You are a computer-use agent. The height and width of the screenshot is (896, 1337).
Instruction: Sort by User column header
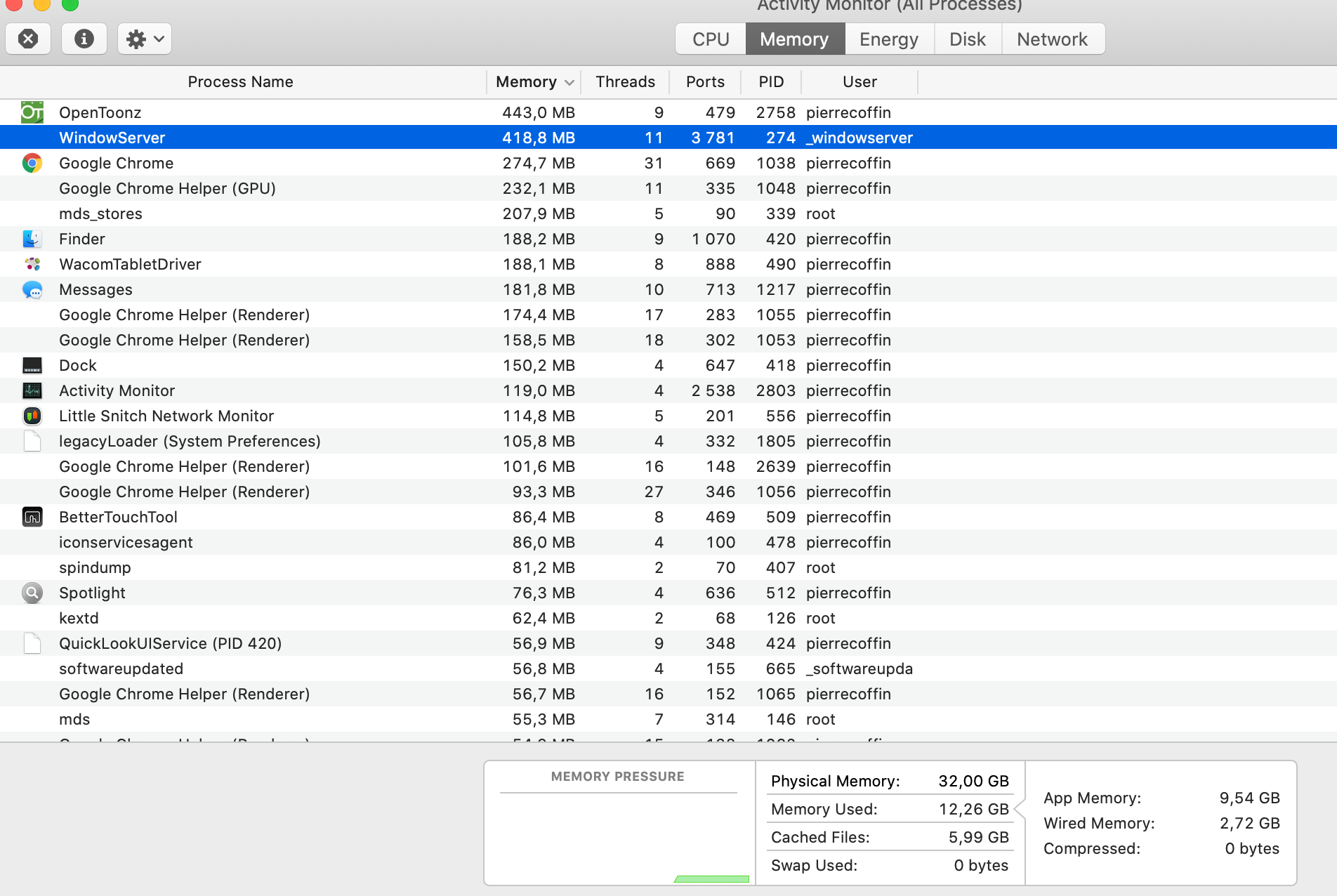click(859, 81)
